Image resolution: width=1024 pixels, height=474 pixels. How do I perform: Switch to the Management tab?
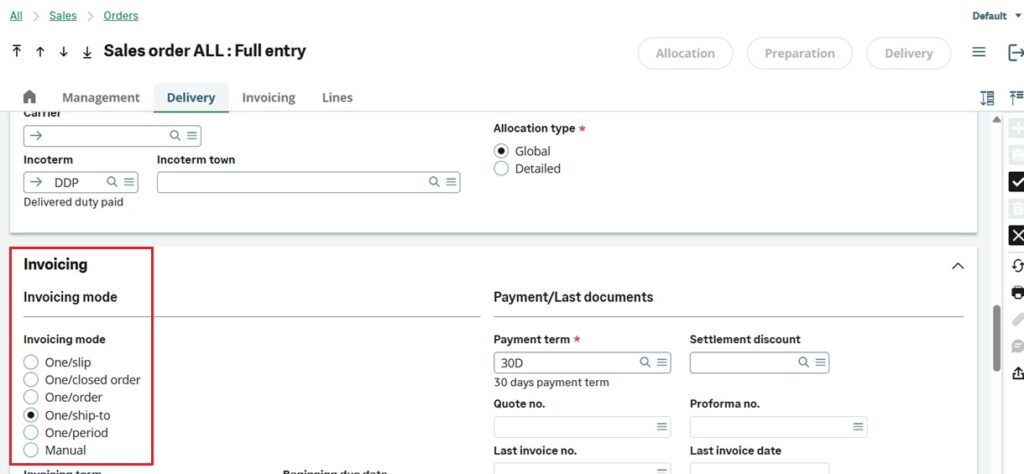pos(100,97)
